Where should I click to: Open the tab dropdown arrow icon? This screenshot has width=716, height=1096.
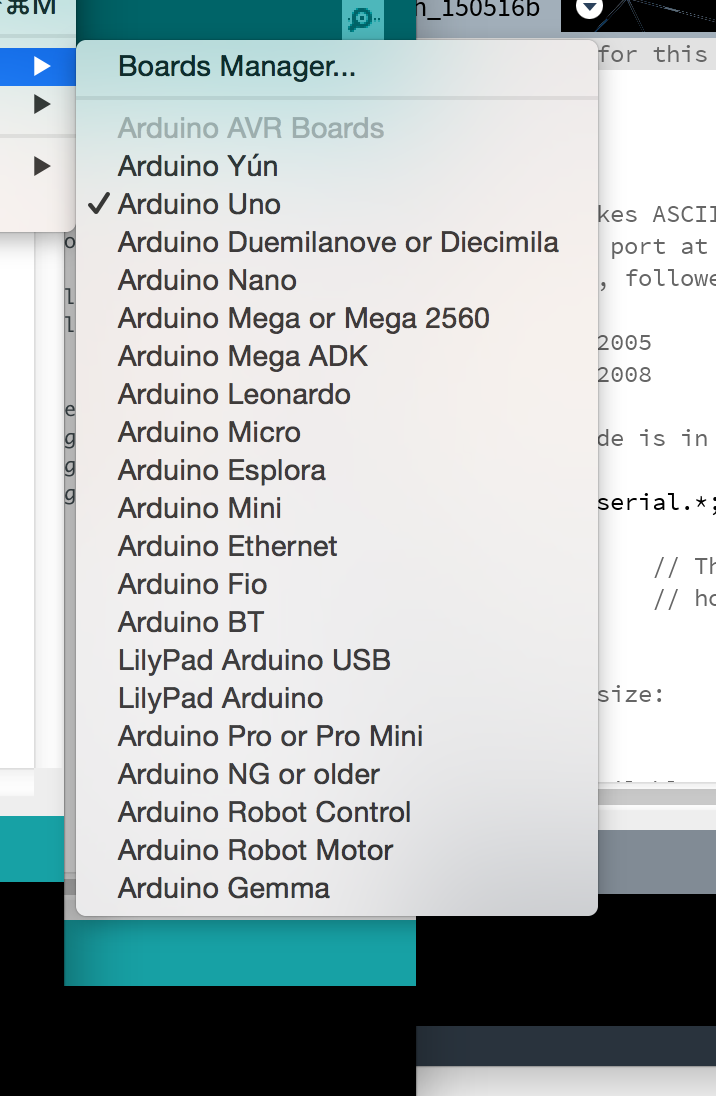click(x=589, y=8)
